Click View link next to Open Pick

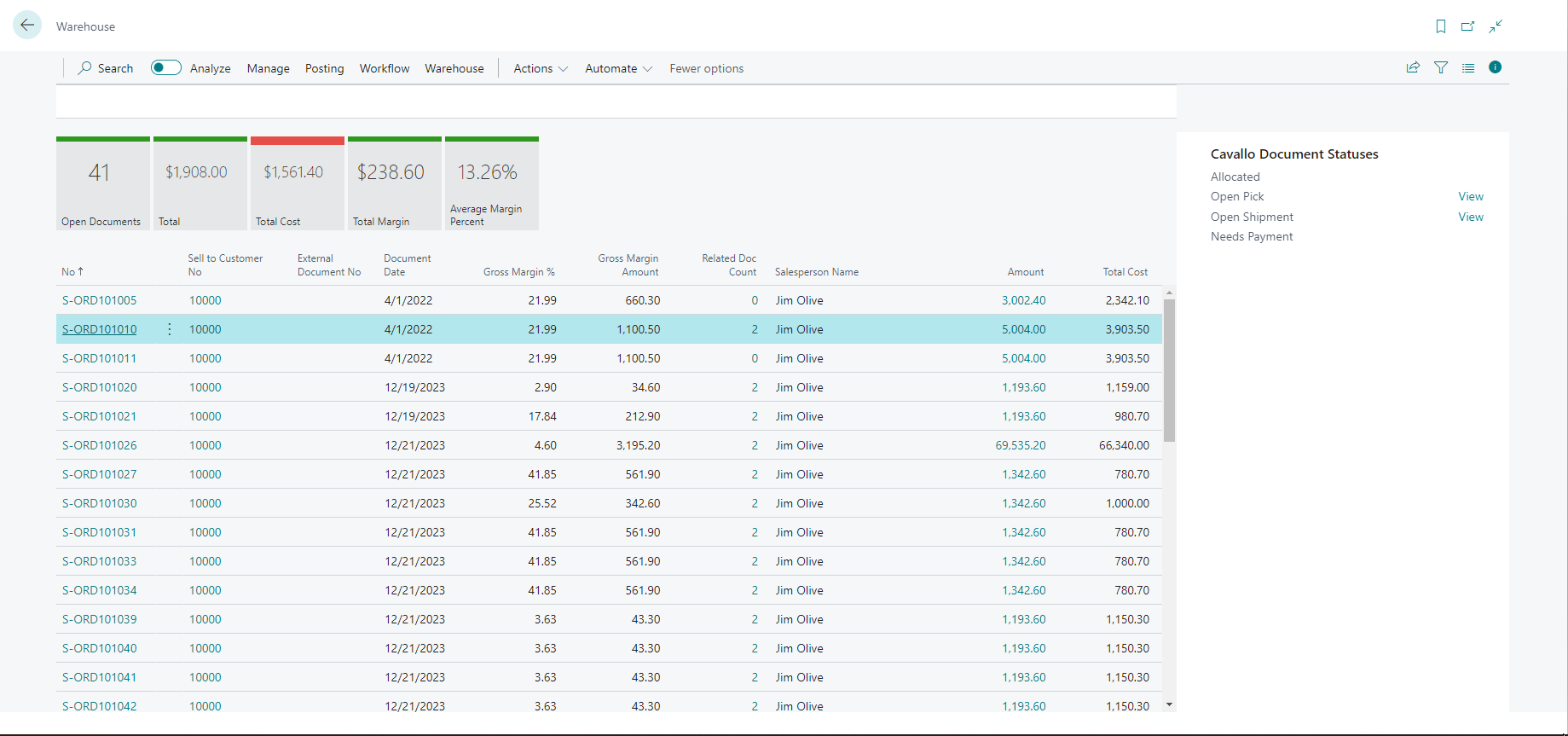click(1470, 196)
